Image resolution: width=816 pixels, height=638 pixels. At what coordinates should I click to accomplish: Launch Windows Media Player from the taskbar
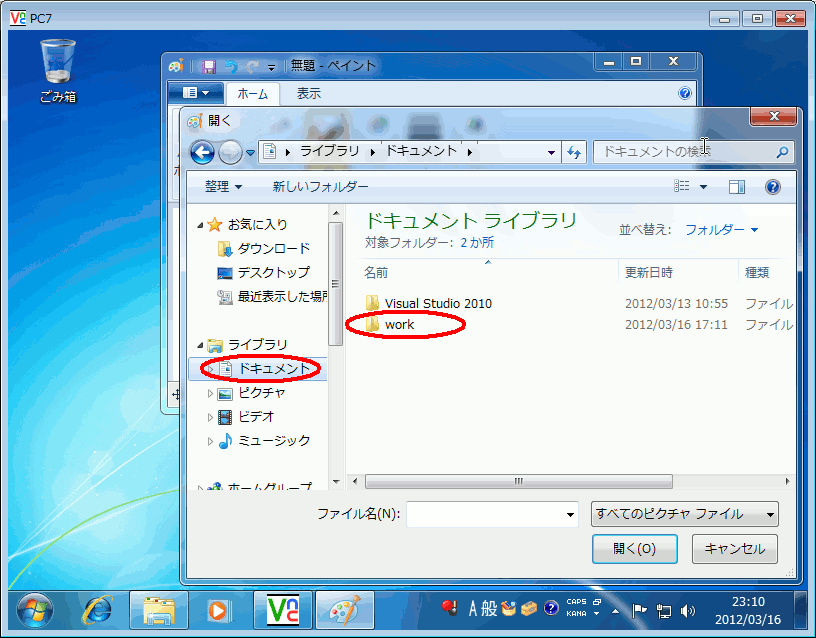(217, 609)
